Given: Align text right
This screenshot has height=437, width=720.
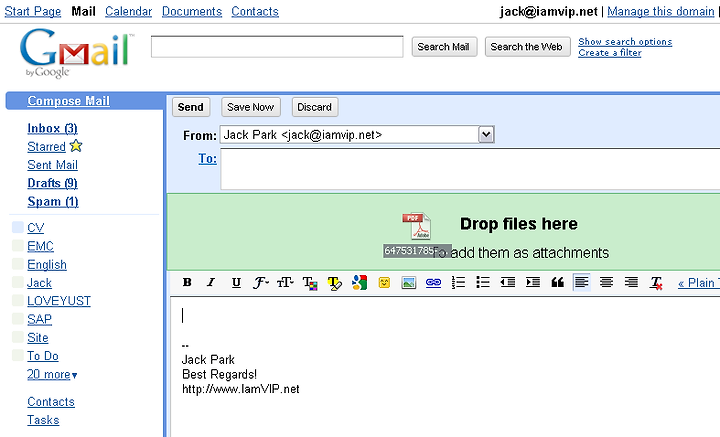Looking at the screenshot, I should pyautogui.click(x=631, y=282).
